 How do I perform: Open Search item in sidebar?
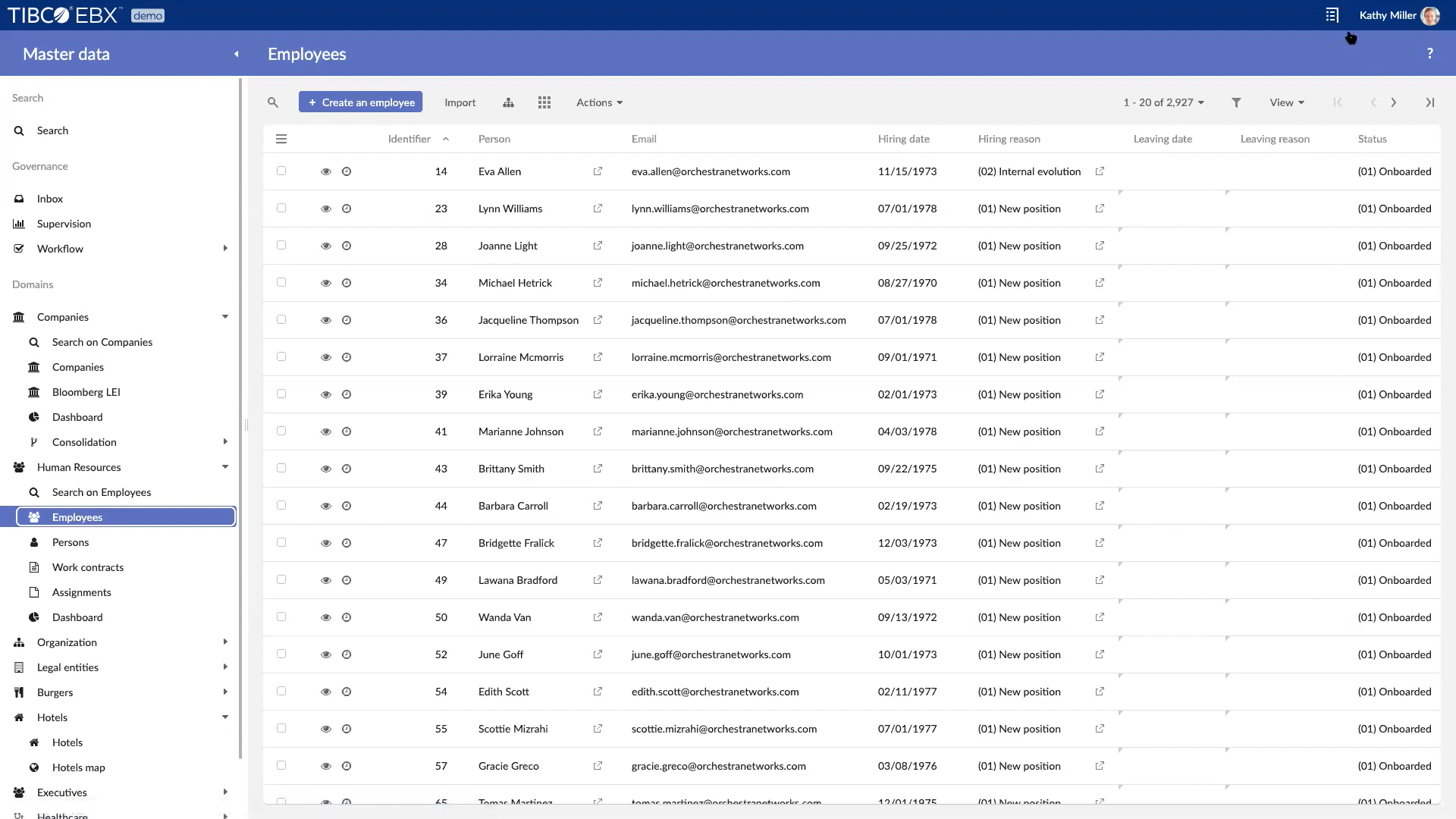pos(52,130)
